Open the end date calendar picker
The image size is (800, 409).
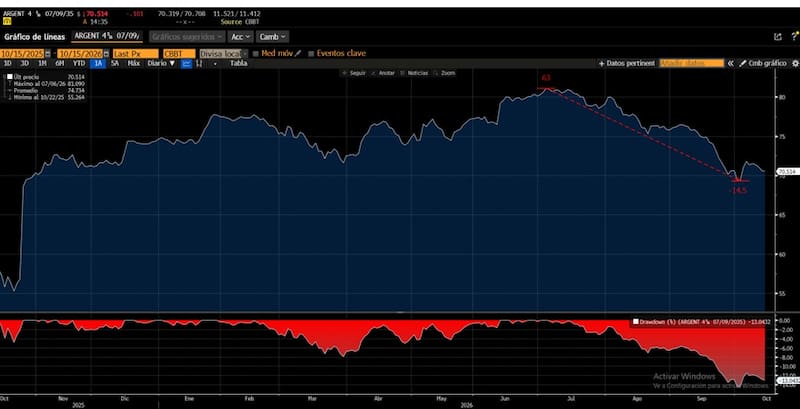point(106,54)
